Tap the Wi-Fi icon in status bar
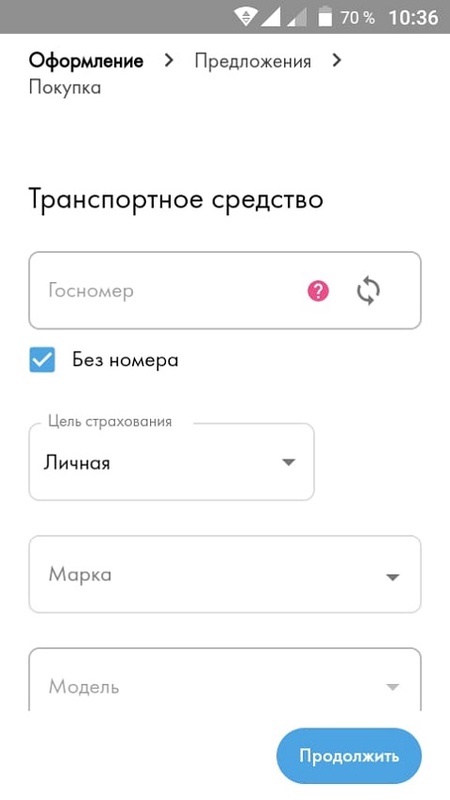Screen dimensions: 450x800 (245, 17)
